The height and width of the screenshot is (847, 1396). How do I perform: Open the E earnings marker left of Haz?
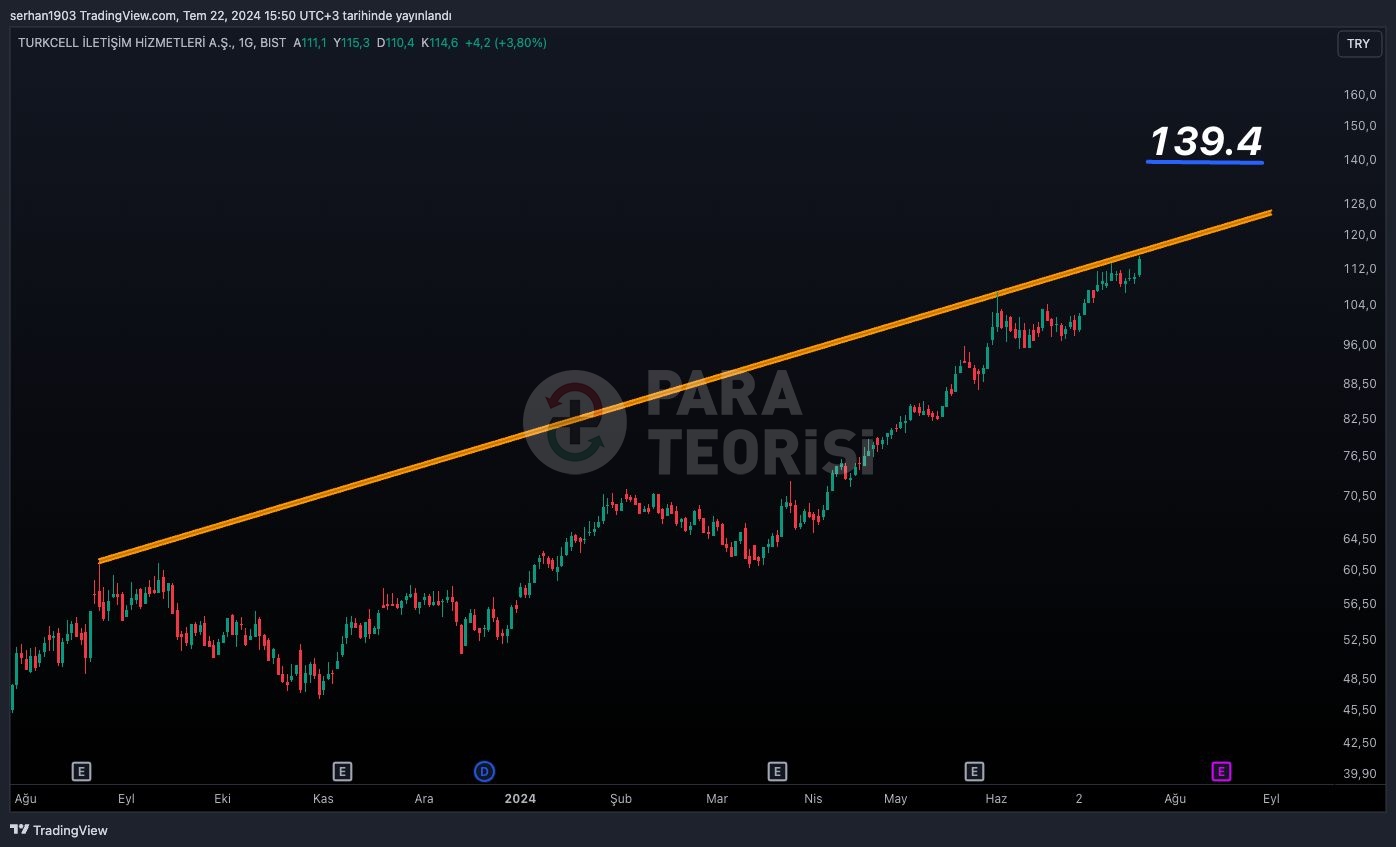[974, 771]
